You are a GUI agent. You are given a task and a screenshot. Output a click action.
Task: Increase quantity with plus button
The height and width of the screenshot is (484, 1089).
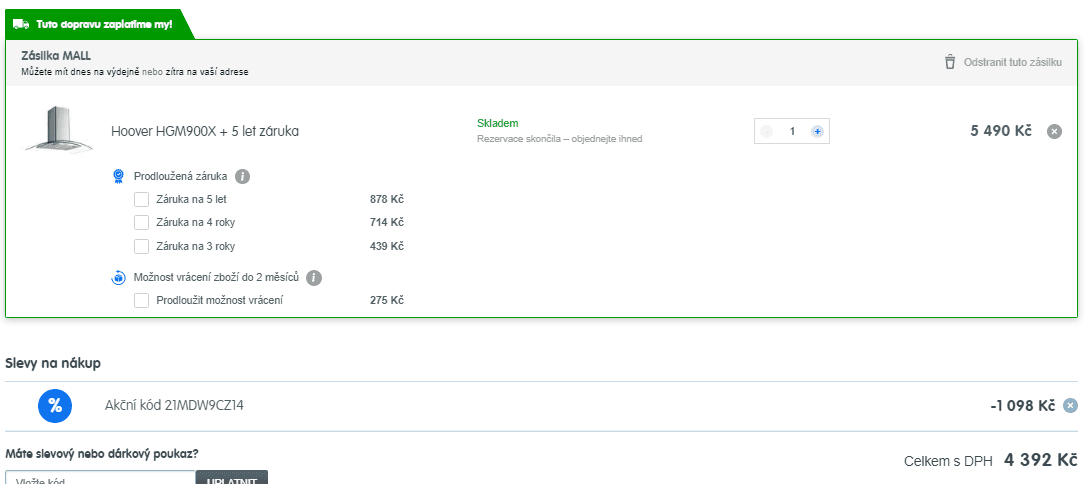pyautogui.click(x=817, y=131)
